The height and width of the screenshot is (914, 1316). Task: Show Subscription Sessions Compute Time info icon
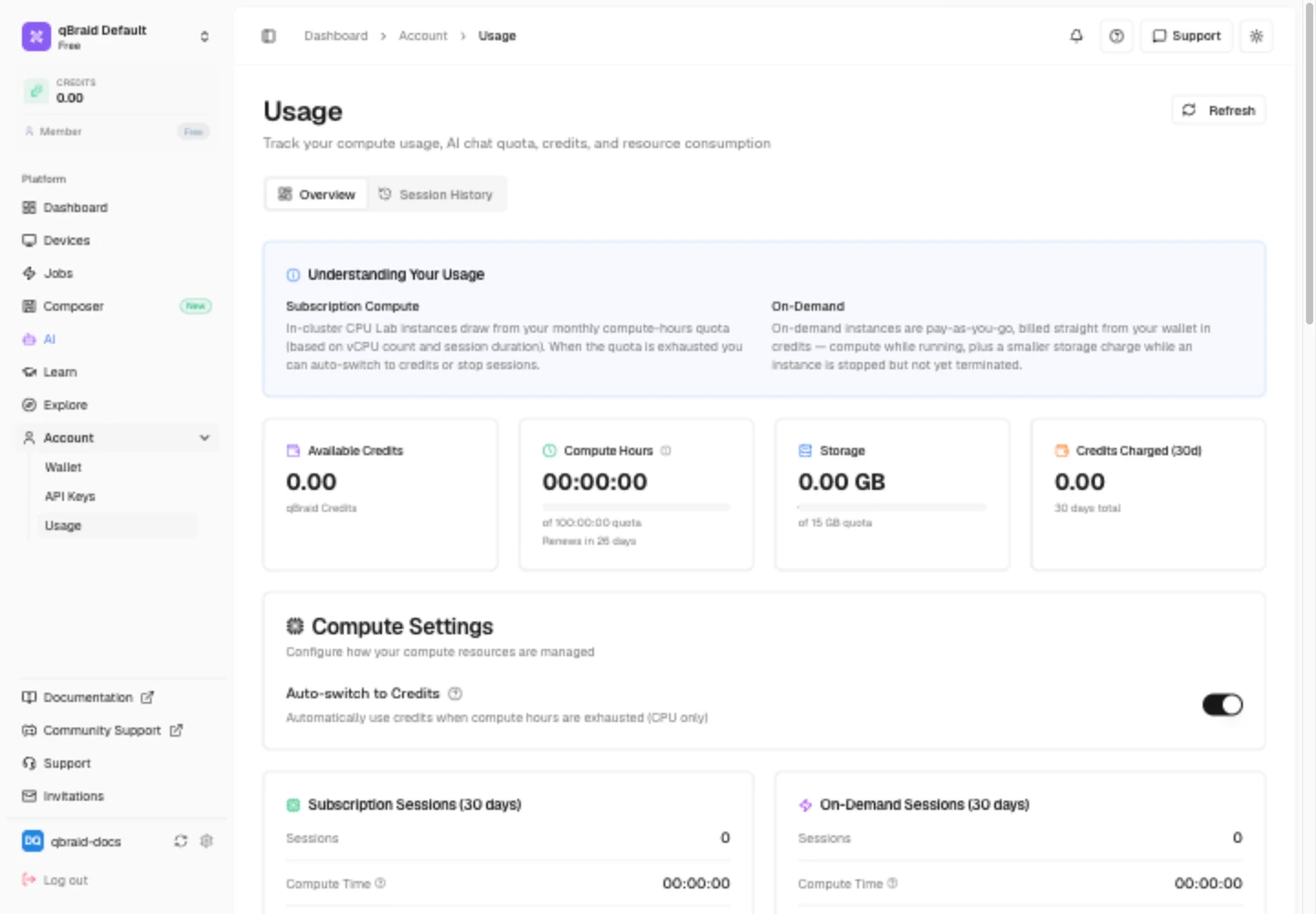point(380,884)
